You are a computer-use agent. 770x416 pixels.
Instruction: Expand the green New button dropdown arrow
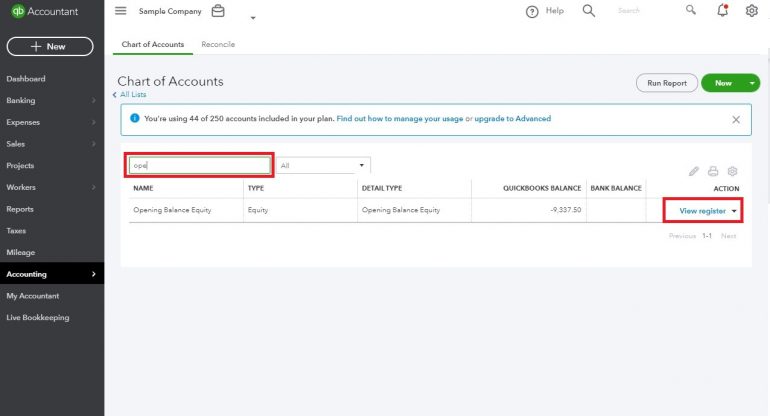pyautogui.click(x=752, y=83)
